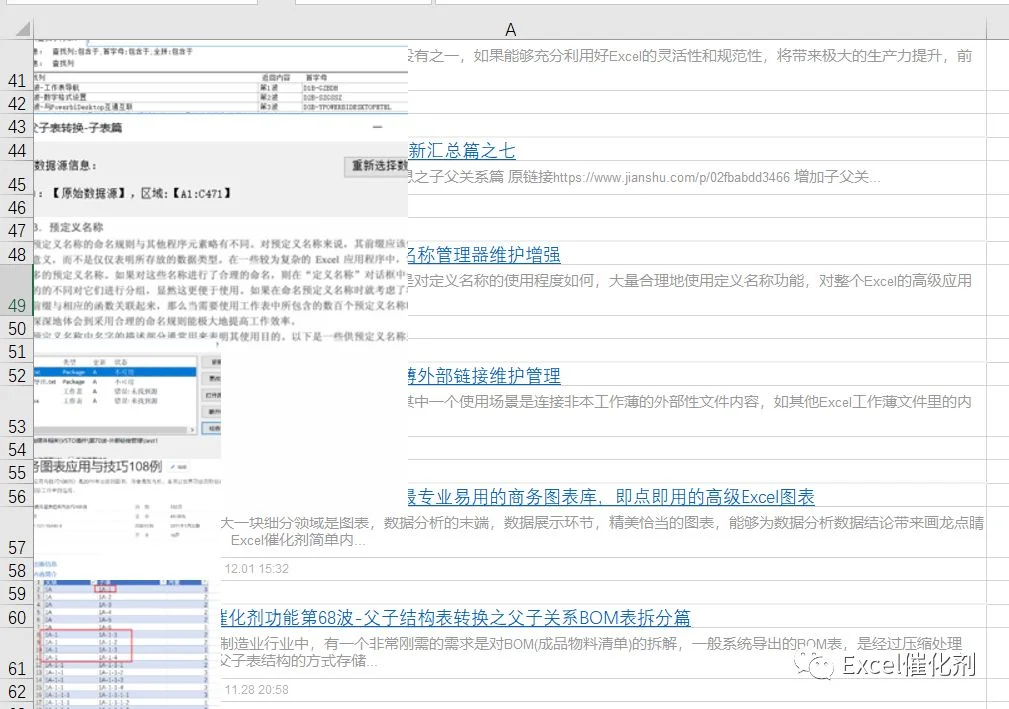The width and height of the screenshot is (1009, 709).
Task: Select the cell showing "11.28 20:58"
Action: [x=257, y=690]
